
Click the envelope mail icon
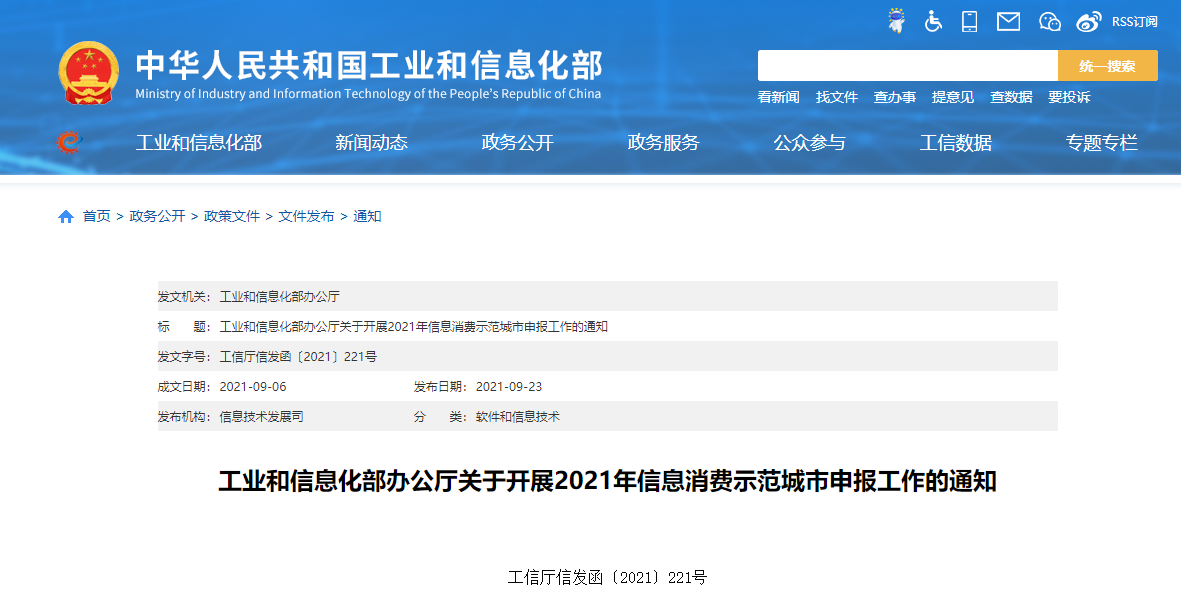pos(1008,21)
